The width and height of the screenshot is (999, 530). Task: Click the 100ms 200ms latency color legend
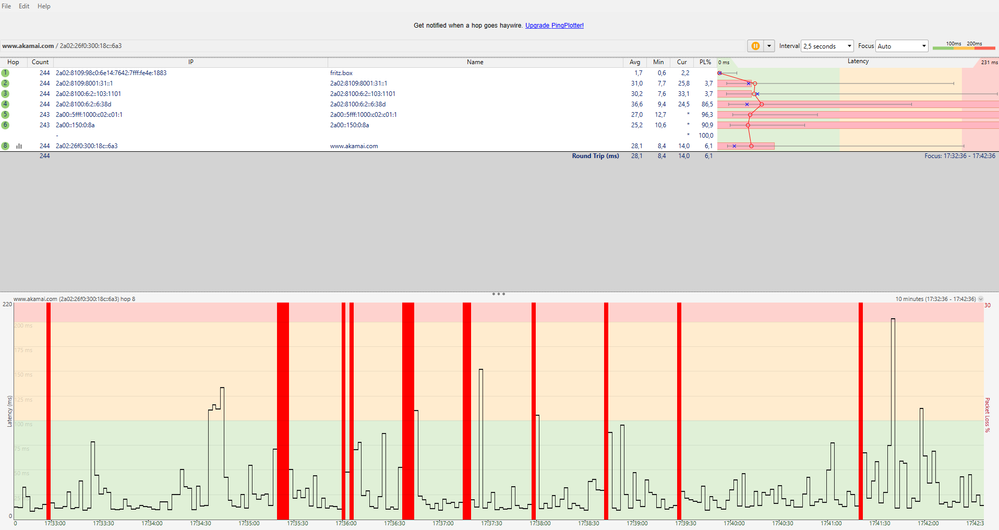[x=963, y=46]
